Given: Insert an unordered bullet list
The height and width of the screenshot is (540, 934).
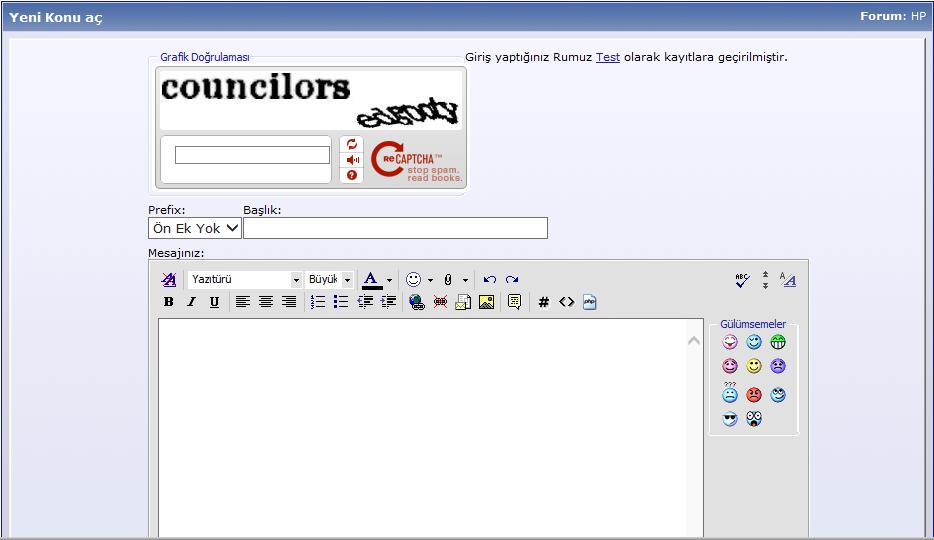Looking at the screenshot, I should (x=341, y=302).
